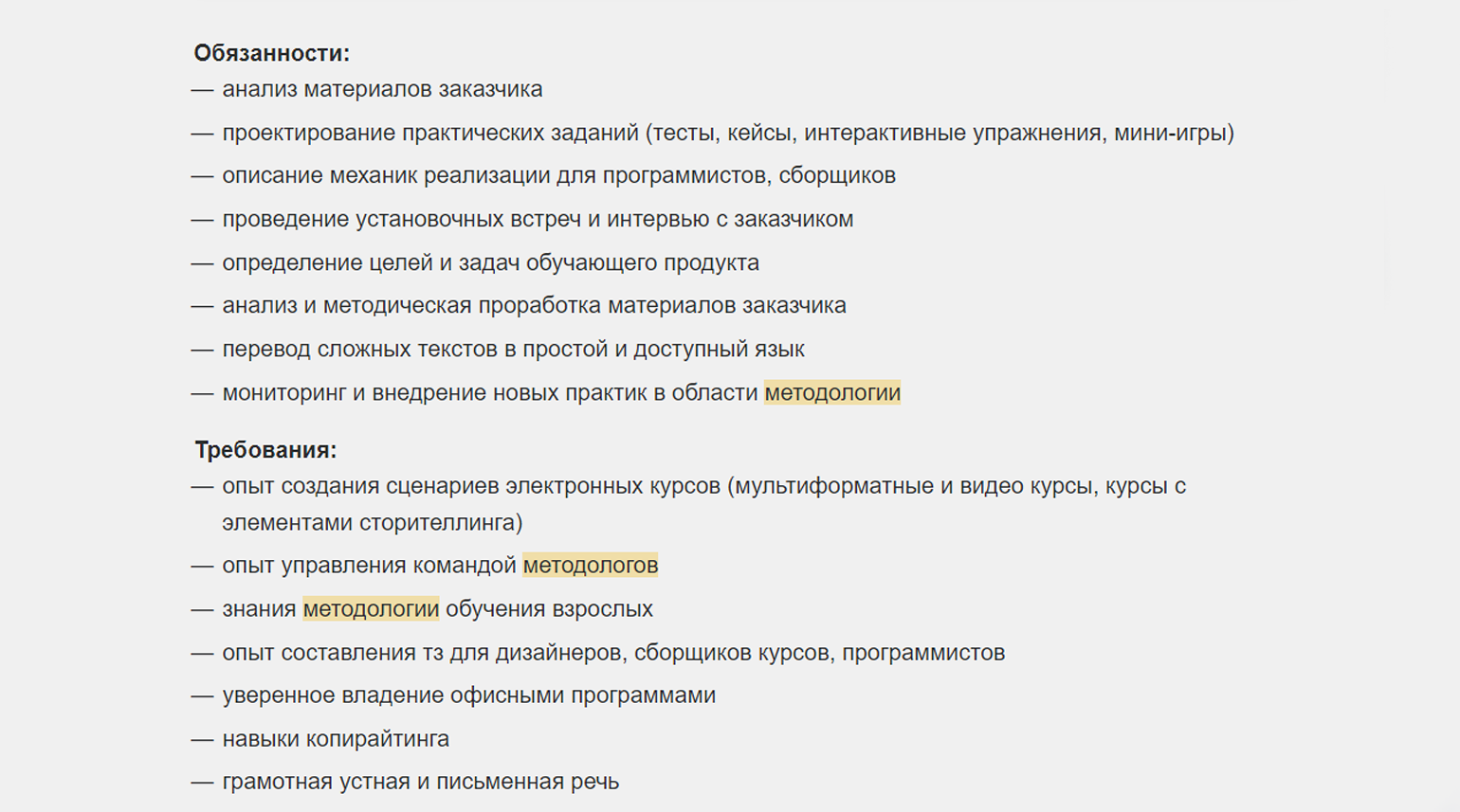Image resolution: width=1460 pixels, height=812 pixels.
Task: Click "грамотная устная и письменная речь"
Action: point(420,782)
